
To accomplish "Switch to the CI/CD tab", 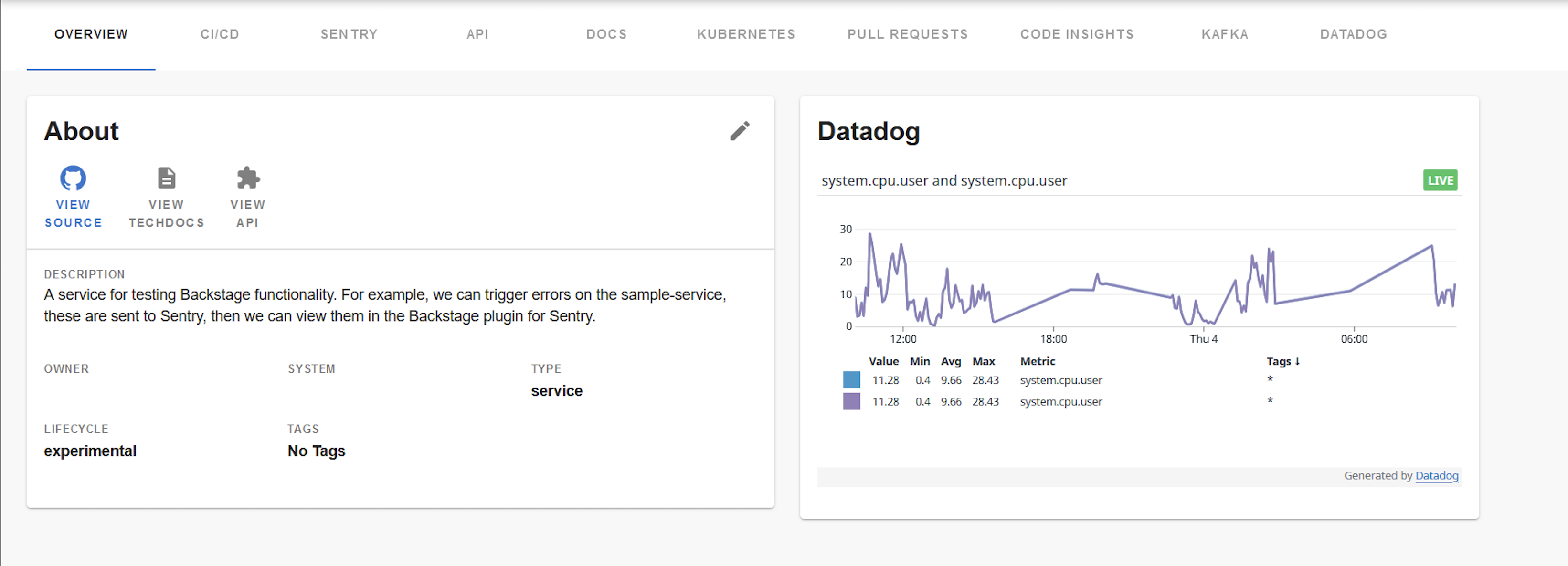I will click(220, 35).
